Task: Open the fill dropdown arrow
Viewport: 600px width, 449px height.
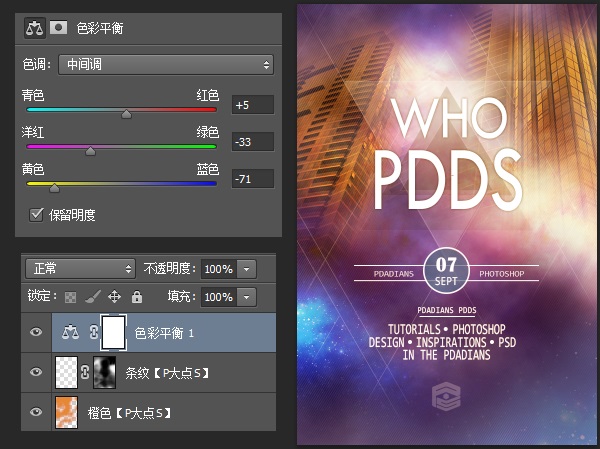Action: click(247, 297)
